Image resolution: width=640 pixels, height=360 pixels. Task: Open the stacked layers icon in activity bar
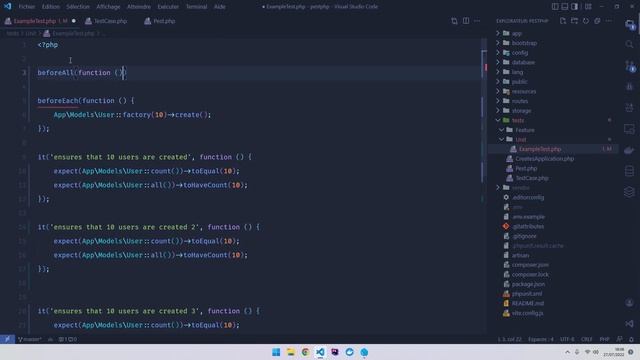pyautogui.click(x=629, y=191)
